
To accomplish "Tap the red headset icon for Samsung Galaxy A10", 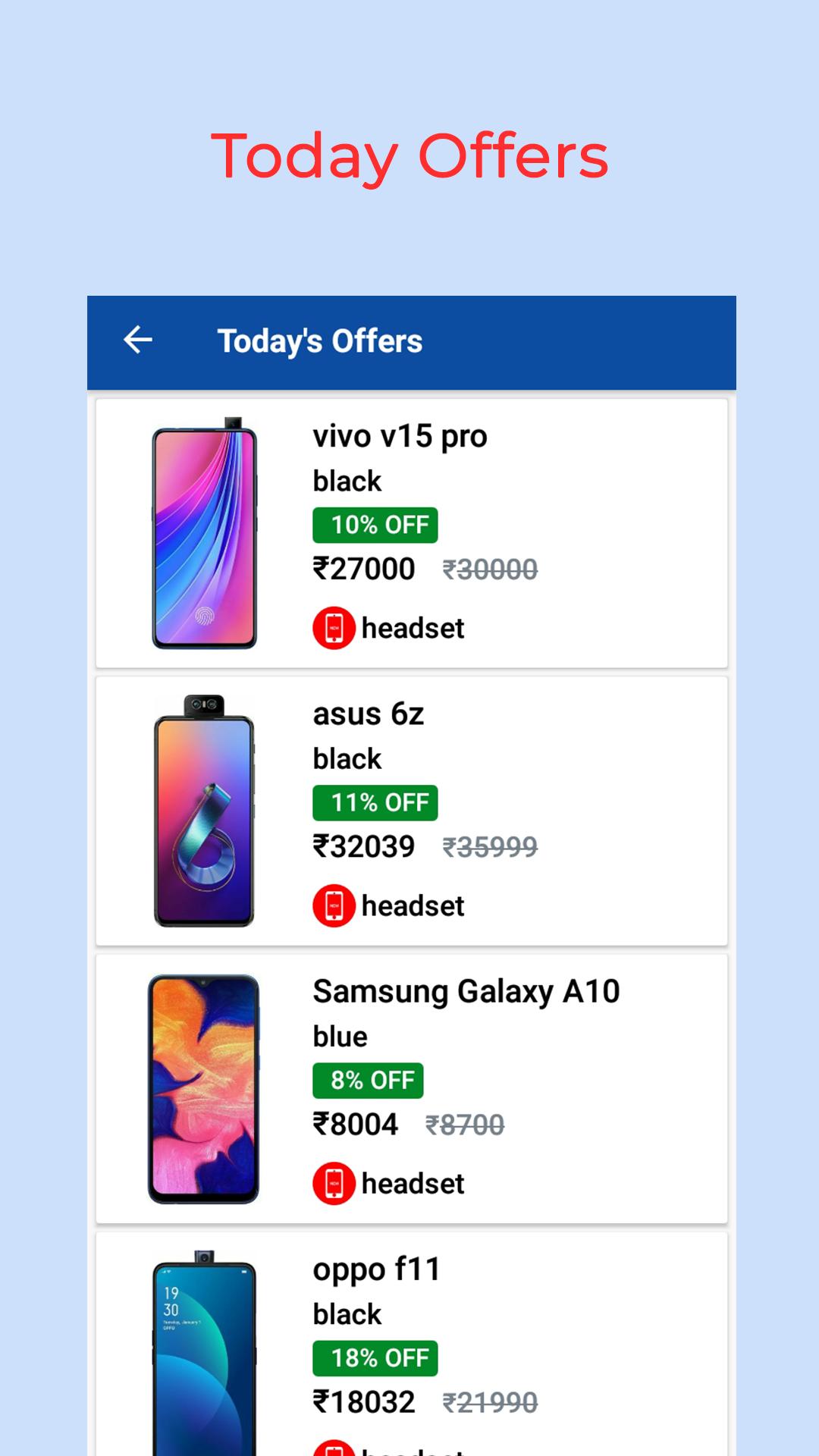I will tap(334, 1183).
